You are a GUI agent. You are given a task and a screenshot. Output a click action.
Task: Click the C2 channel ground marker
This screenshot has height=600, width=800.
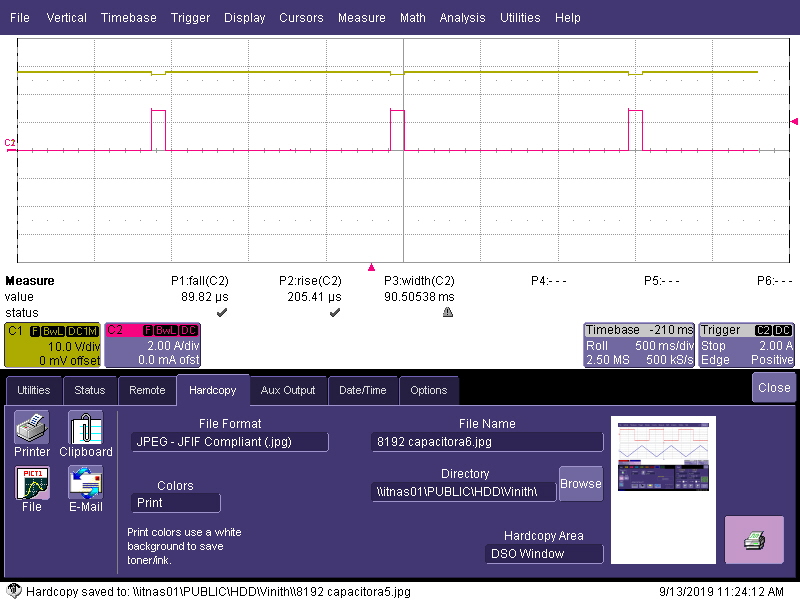pyautogui.click(x=10, y=143)
